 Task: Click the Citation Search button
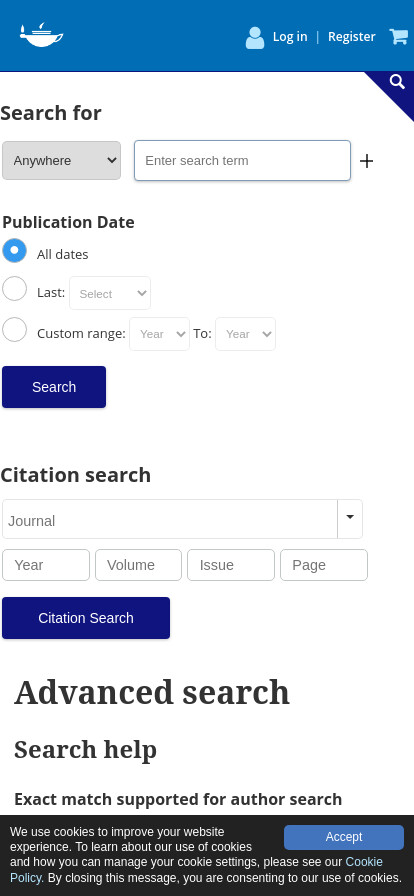pyautogui.click(x=86, y=618)
